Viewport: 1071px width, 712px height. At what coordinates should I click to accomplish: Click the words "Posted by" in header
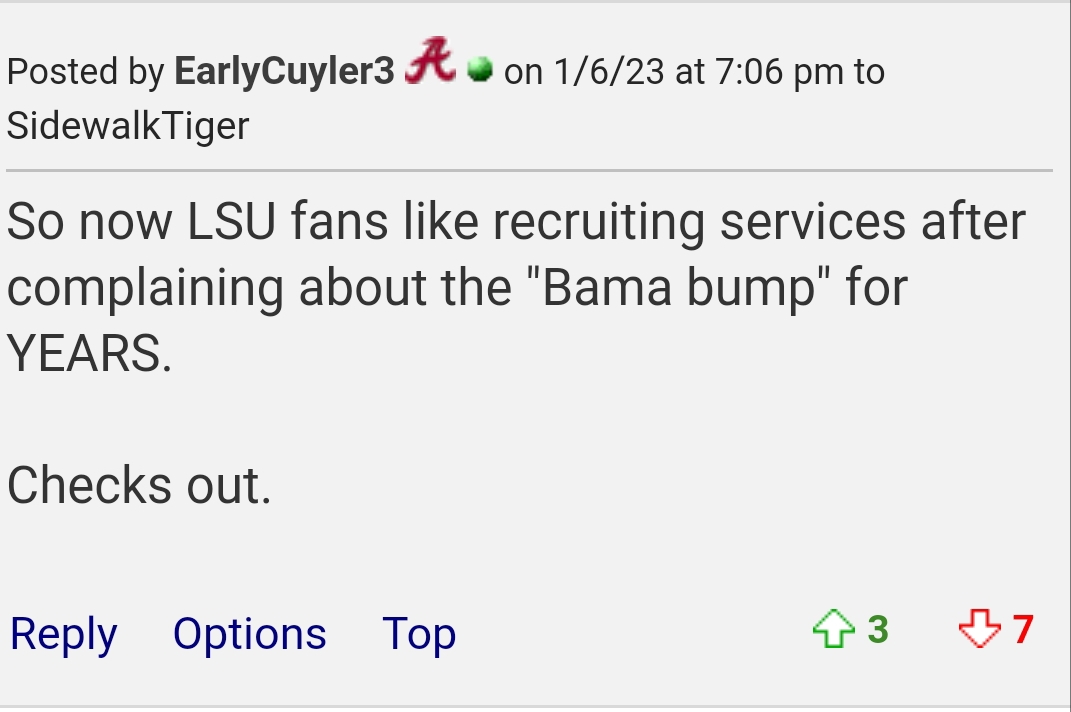pos(85,71)
